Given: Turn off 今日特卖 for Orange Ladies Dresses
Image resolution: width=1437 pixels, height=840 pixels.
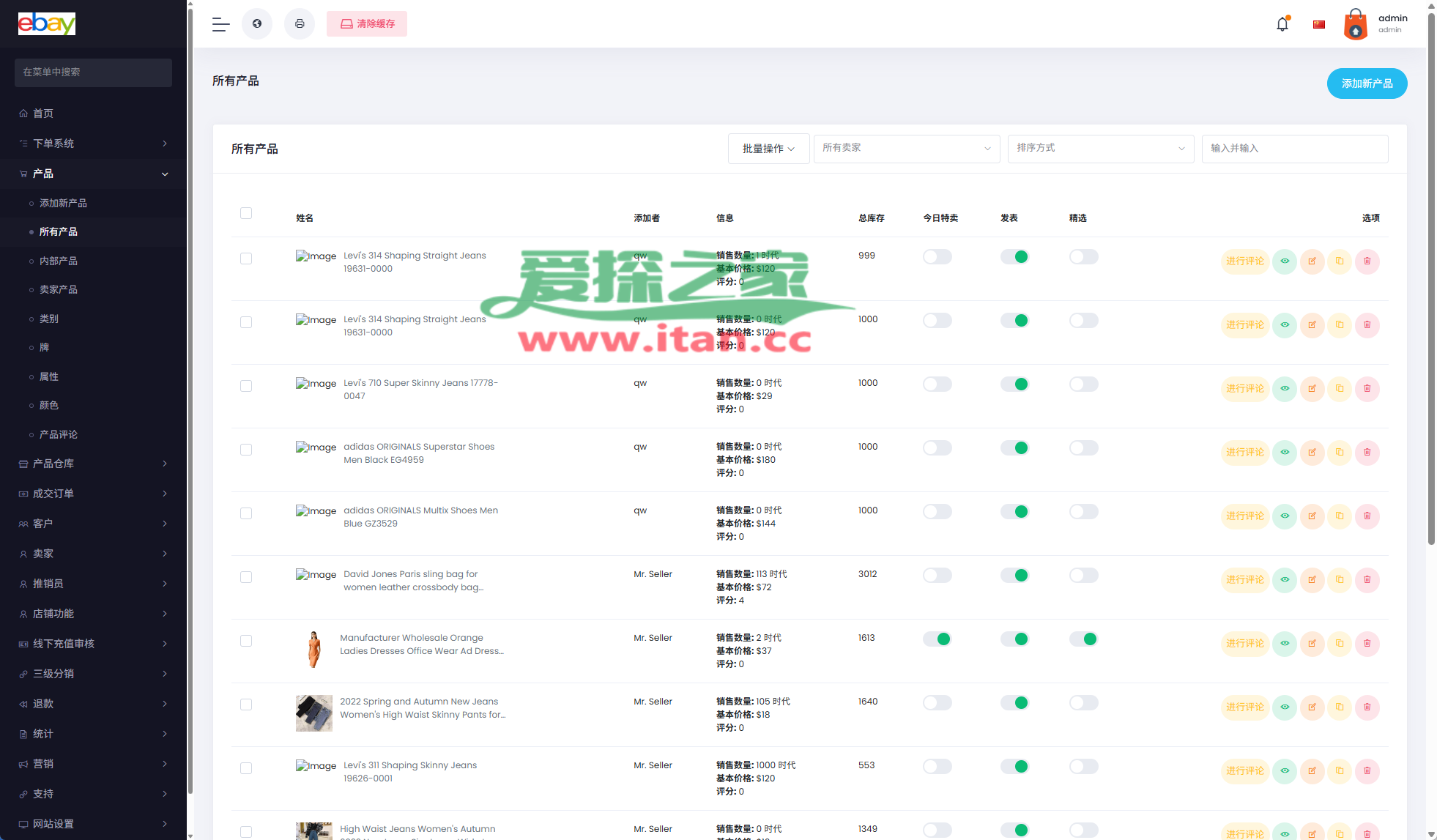Looking at the screenshot, I should [x=937, y=639].
